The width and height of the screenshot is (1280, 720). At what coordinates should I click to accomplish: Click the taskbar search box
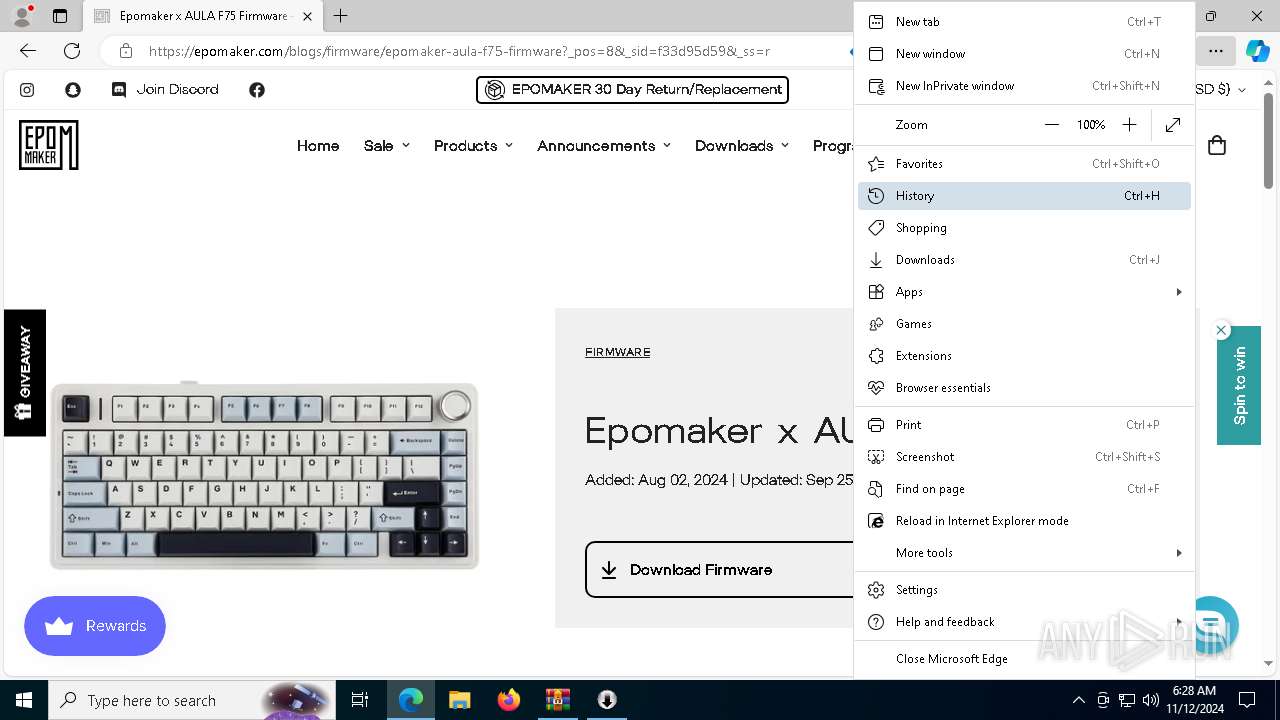point(192,700)
